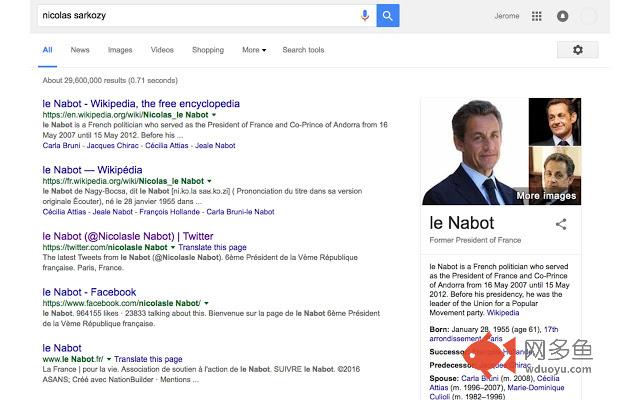Viewport: 640px width, 400px height.
Task: Open le Nabot Wikipedia free encyclopedia result
Action: coord(141,104)
